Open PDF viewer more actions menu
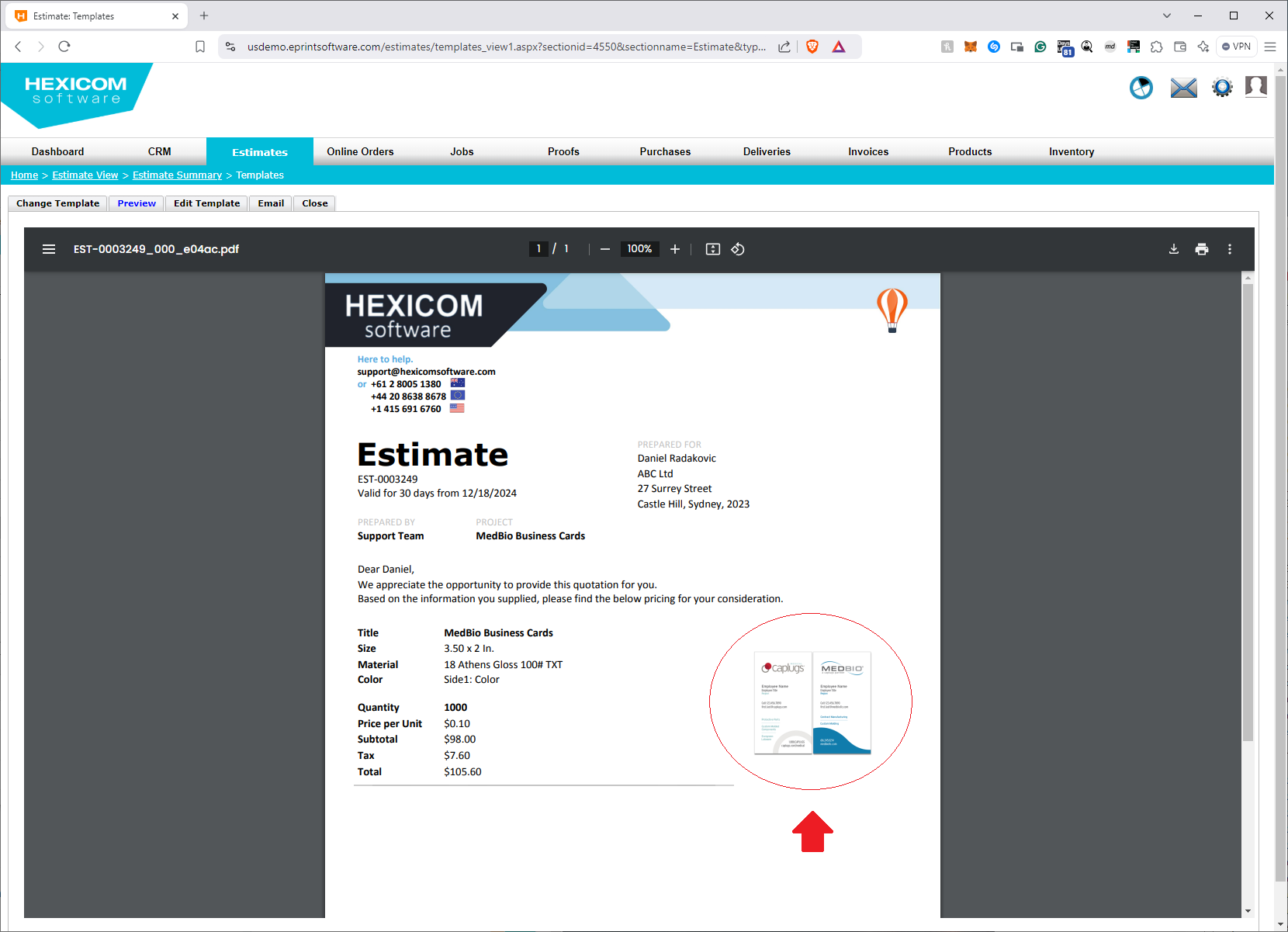 (x=1230, y=249)
